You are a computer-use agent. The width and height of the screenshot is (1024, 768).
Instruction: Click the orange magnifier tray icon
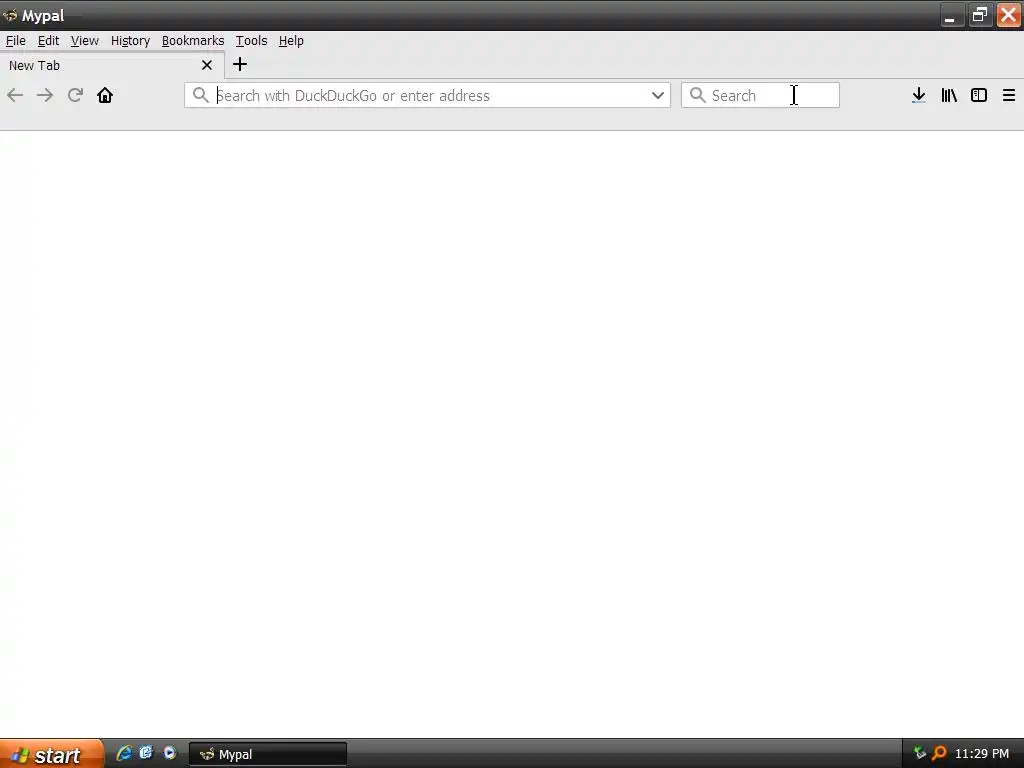(939, 753)
